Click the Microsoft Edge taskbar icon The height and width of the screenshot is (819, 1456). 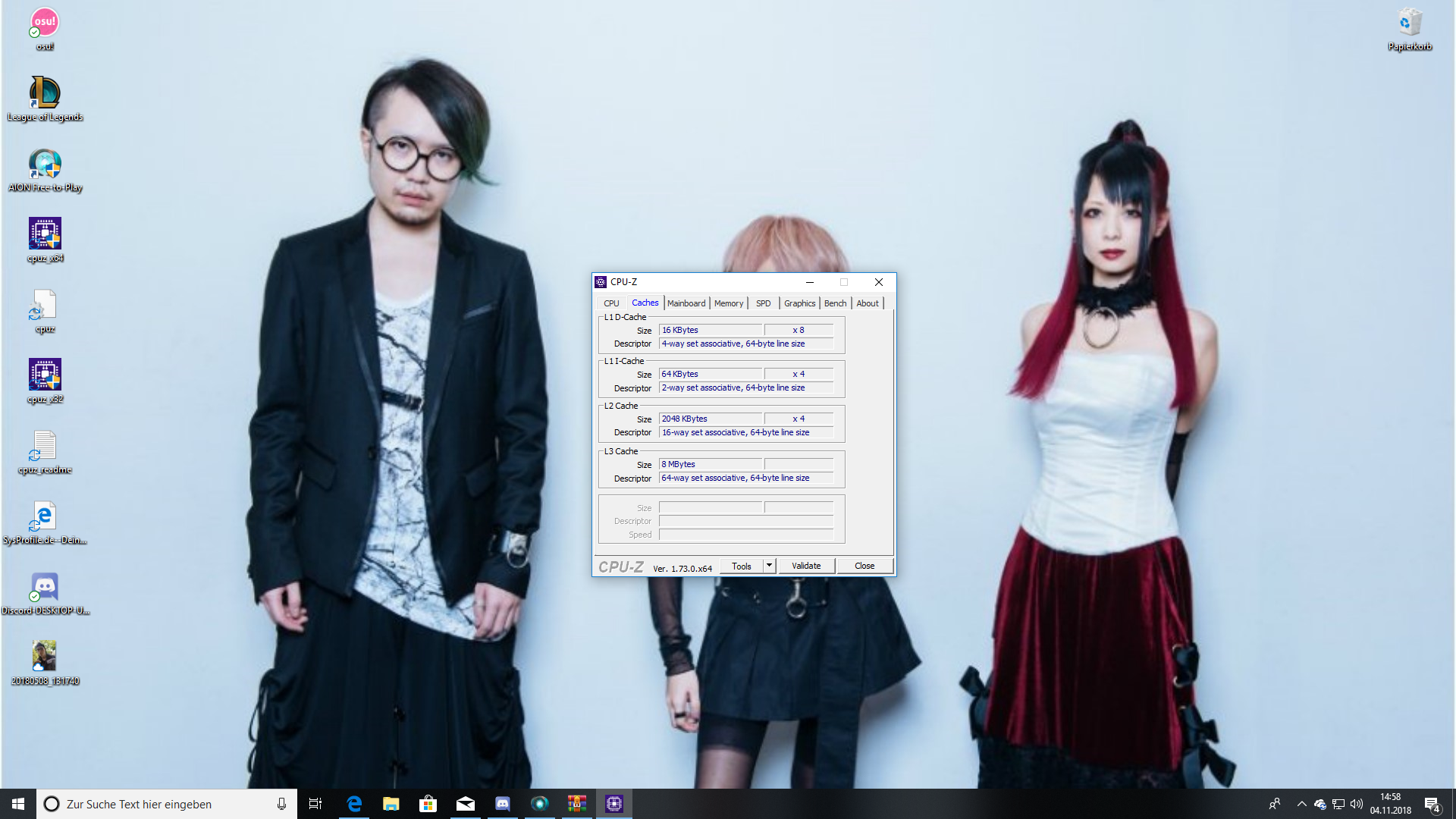[354, 804]
